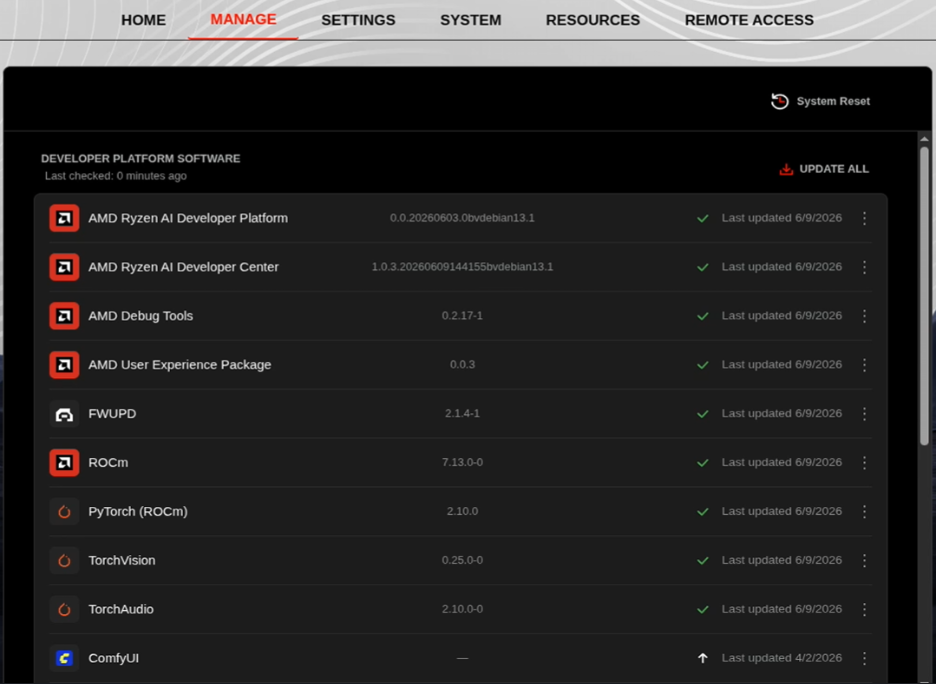Click the Update All download icon
The width and height of the screenshot is (936, 684).
[786, 170]
